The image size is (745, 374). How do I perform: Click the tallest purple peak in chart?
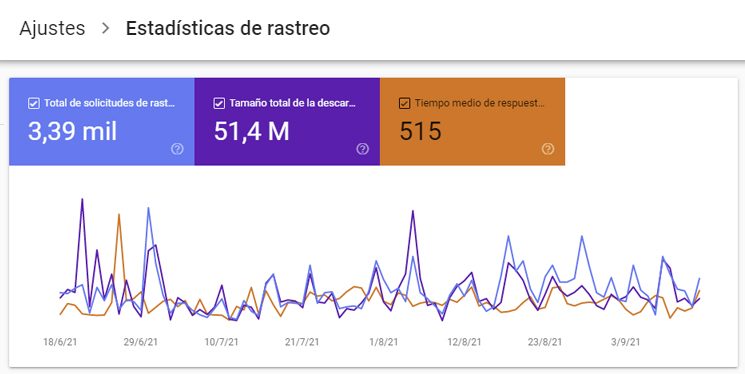click(82, 200)
